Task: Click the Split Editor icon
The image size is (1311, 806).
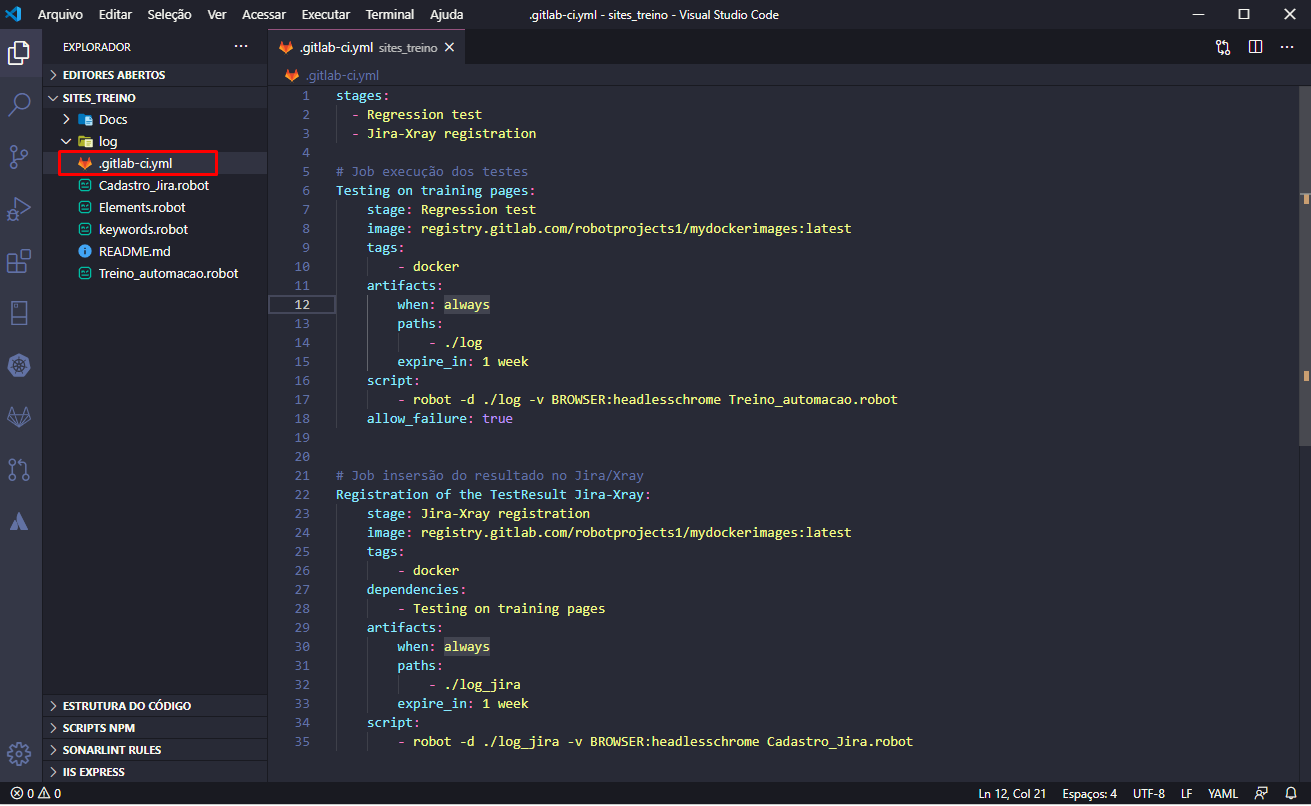Action: coord(1255,47)
